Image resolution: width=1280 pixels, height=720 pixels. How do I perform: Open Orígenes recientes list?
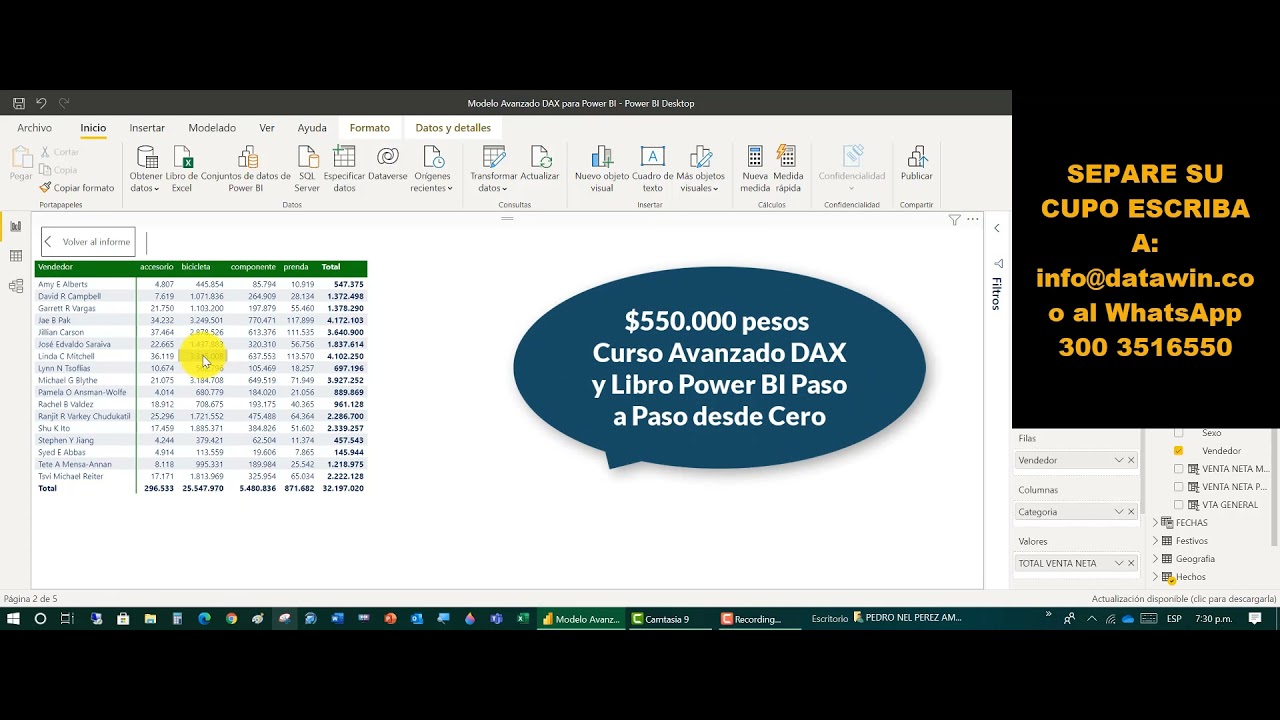[432, 169]
